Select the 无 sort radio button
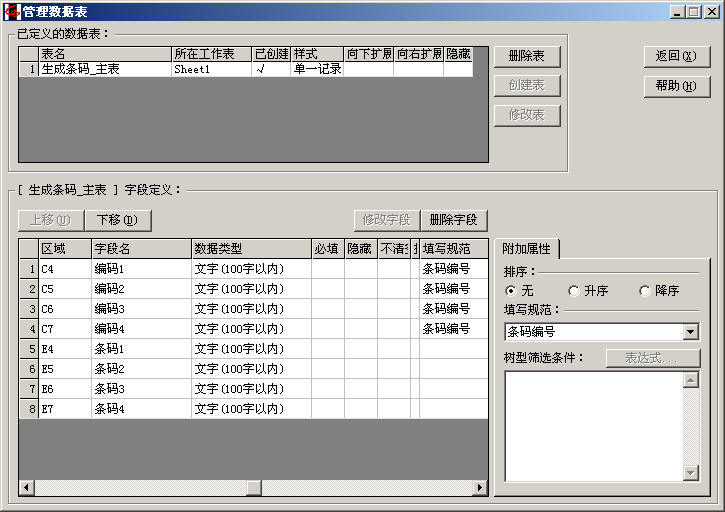Screen dimensions: 725x512 click(511, 291)
